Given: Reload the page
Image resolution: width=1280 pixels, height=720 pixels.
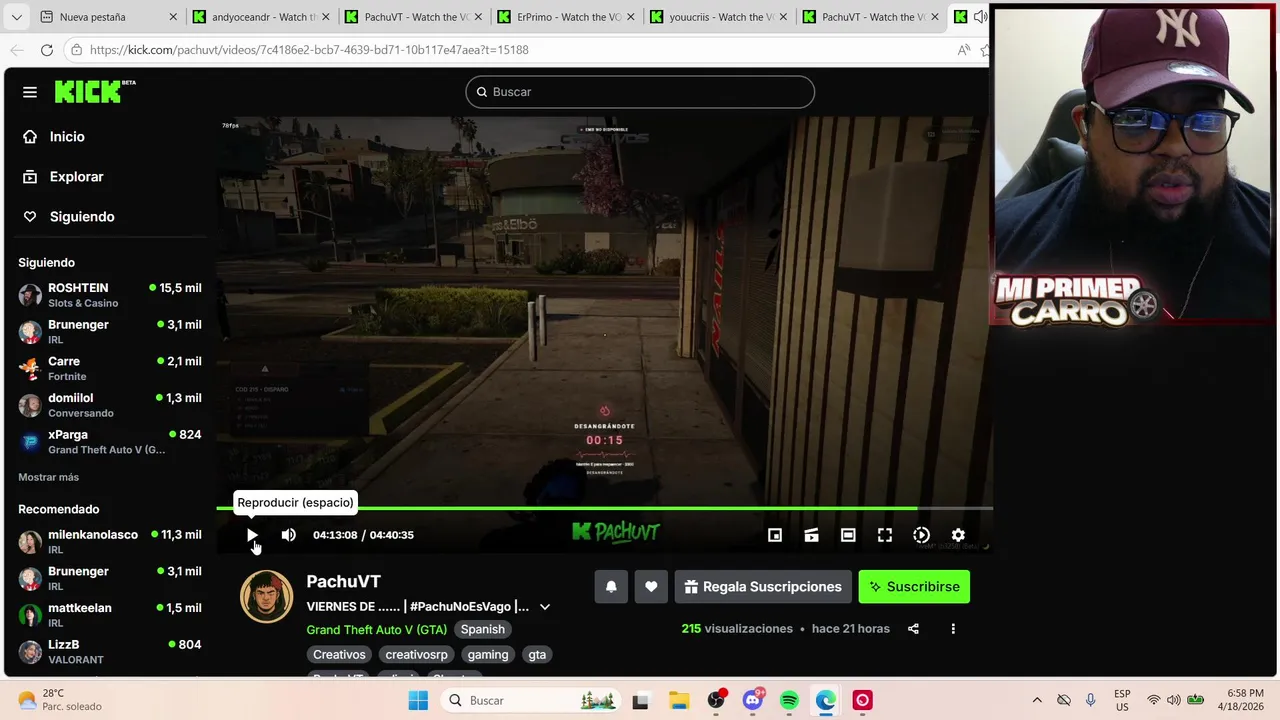Looking at the screenshot, I should (x=47, y=50).
